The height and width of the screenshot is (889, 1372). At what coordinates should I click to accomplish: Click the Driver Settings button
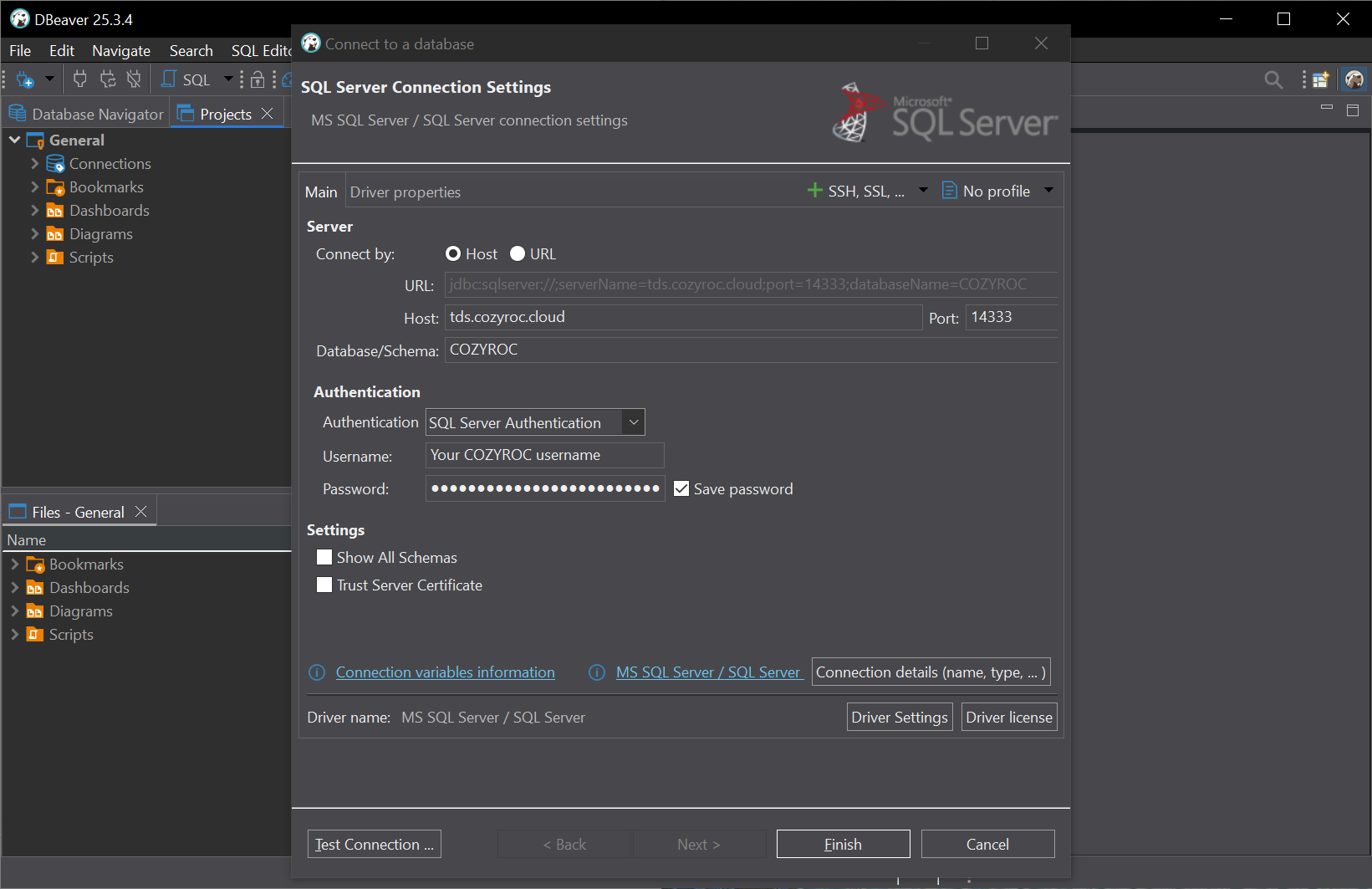(x=899, y=718)
